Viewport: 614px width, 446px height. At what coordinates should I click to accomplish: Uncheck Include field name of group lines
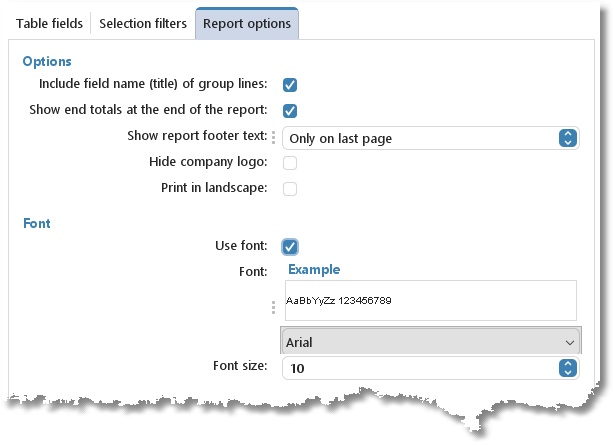pyautogui.click(x=290, y=85)
